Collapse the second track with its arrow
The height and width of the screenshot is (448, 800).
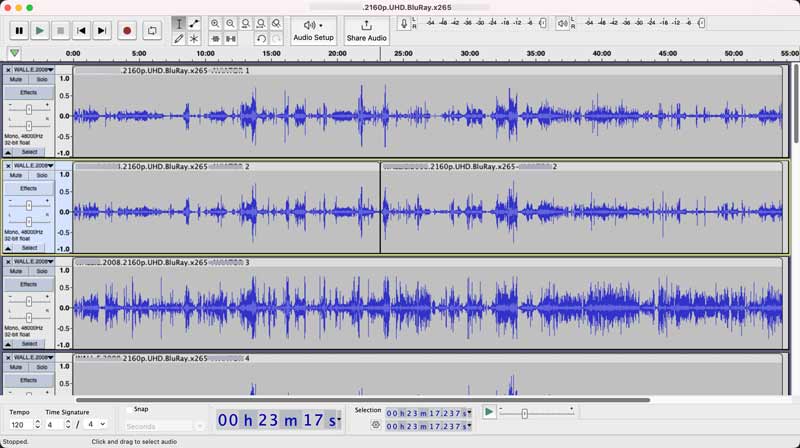coord(8,248)
